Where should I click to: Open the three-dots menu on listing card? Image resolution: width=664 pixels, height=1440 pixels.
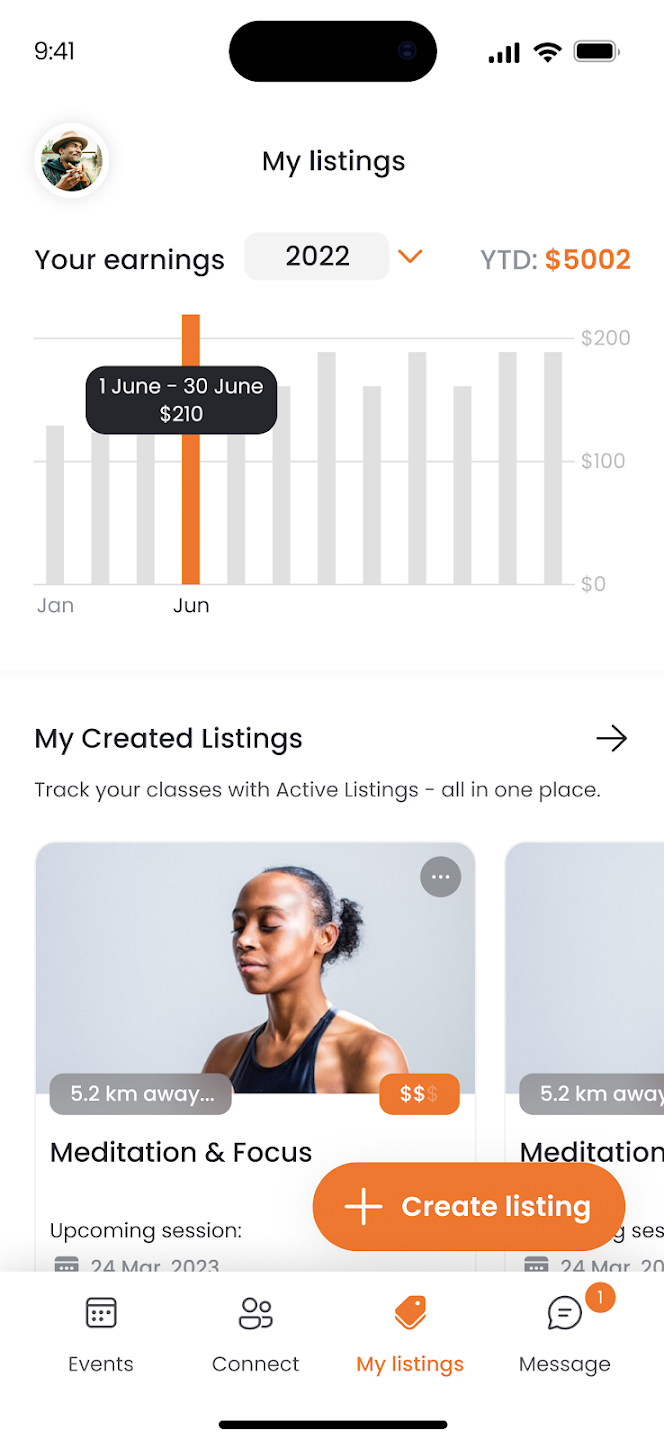tap(440, 878)
